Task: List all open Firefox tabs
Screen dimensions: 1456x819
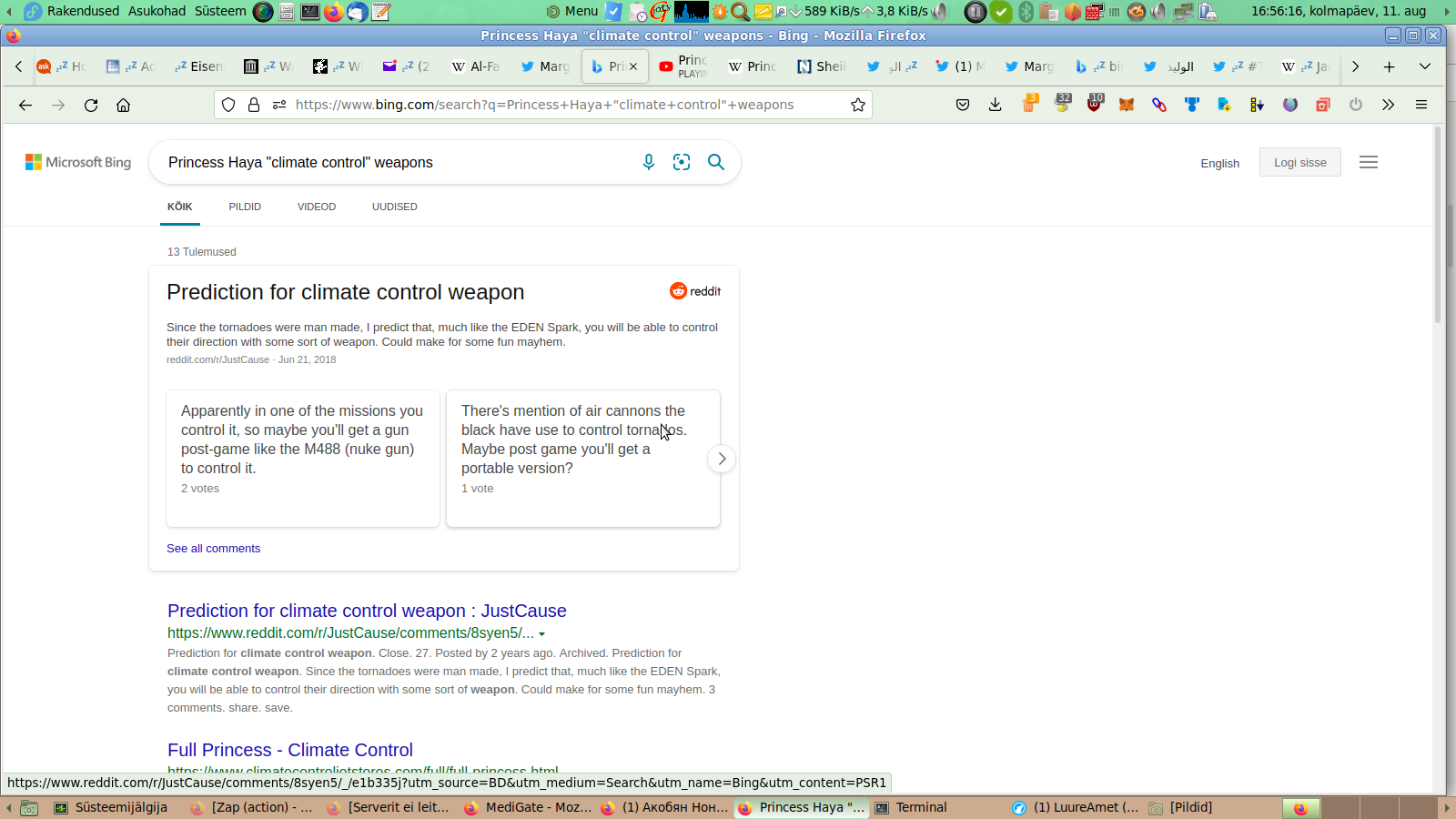Action: coord(1425,66)
